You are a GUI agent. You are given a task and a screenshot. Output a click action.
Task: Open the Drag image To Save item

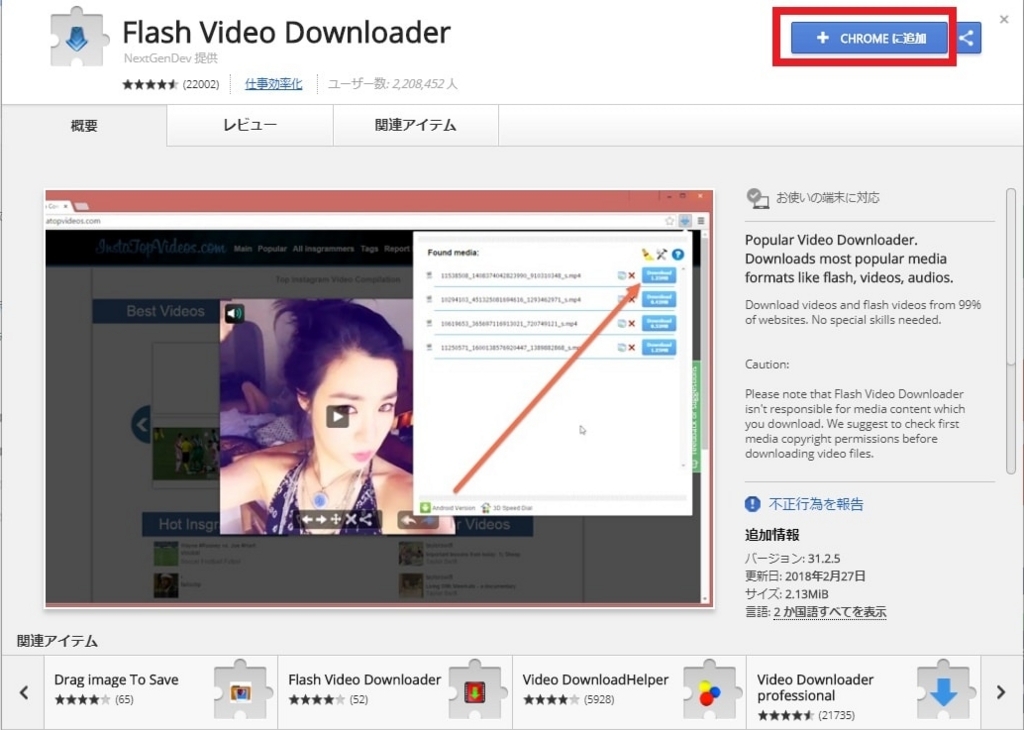(161, 692)
